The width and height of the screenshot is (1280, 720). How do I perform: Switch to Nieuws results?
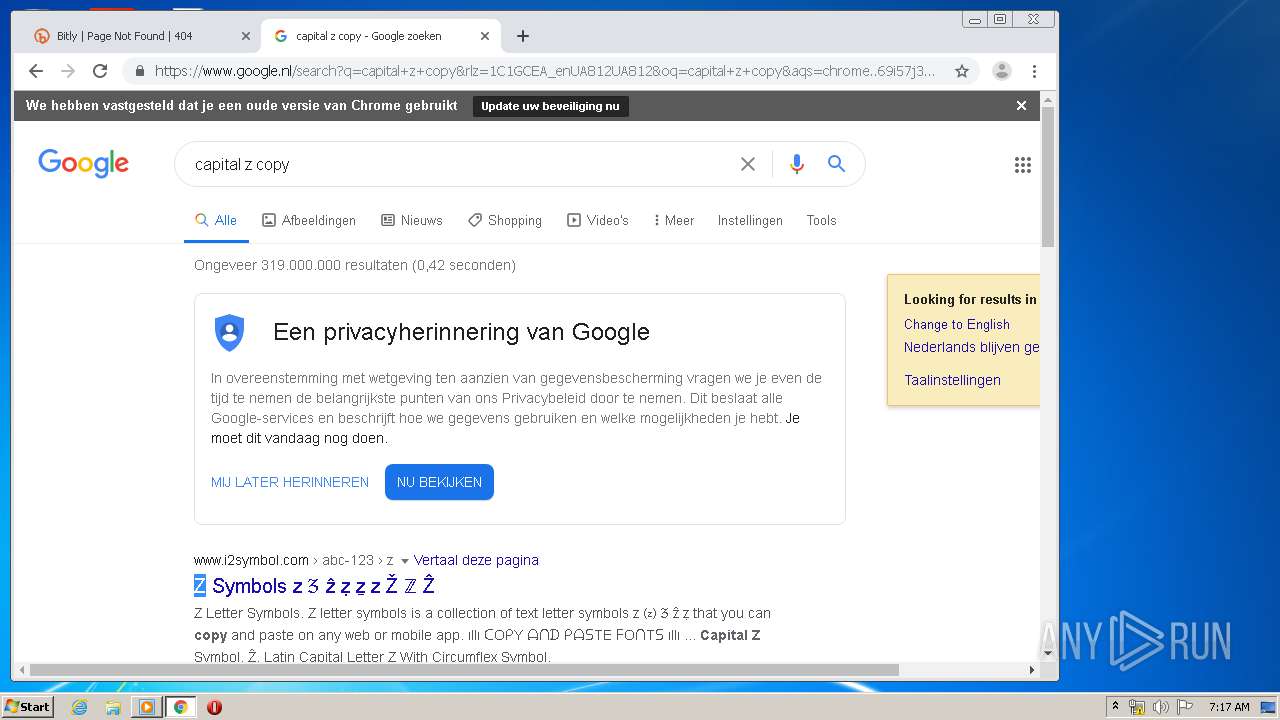tap(412, 220)
